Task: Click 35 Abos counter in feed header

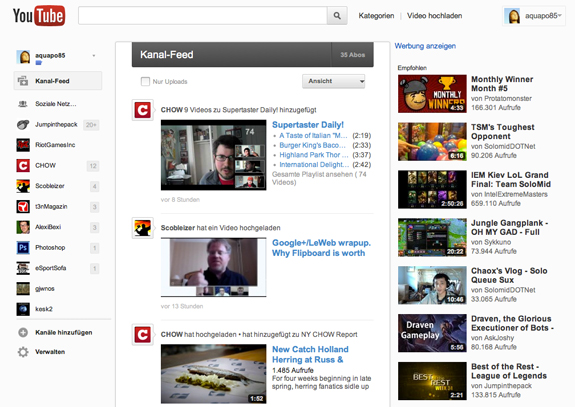Action: 352,55
